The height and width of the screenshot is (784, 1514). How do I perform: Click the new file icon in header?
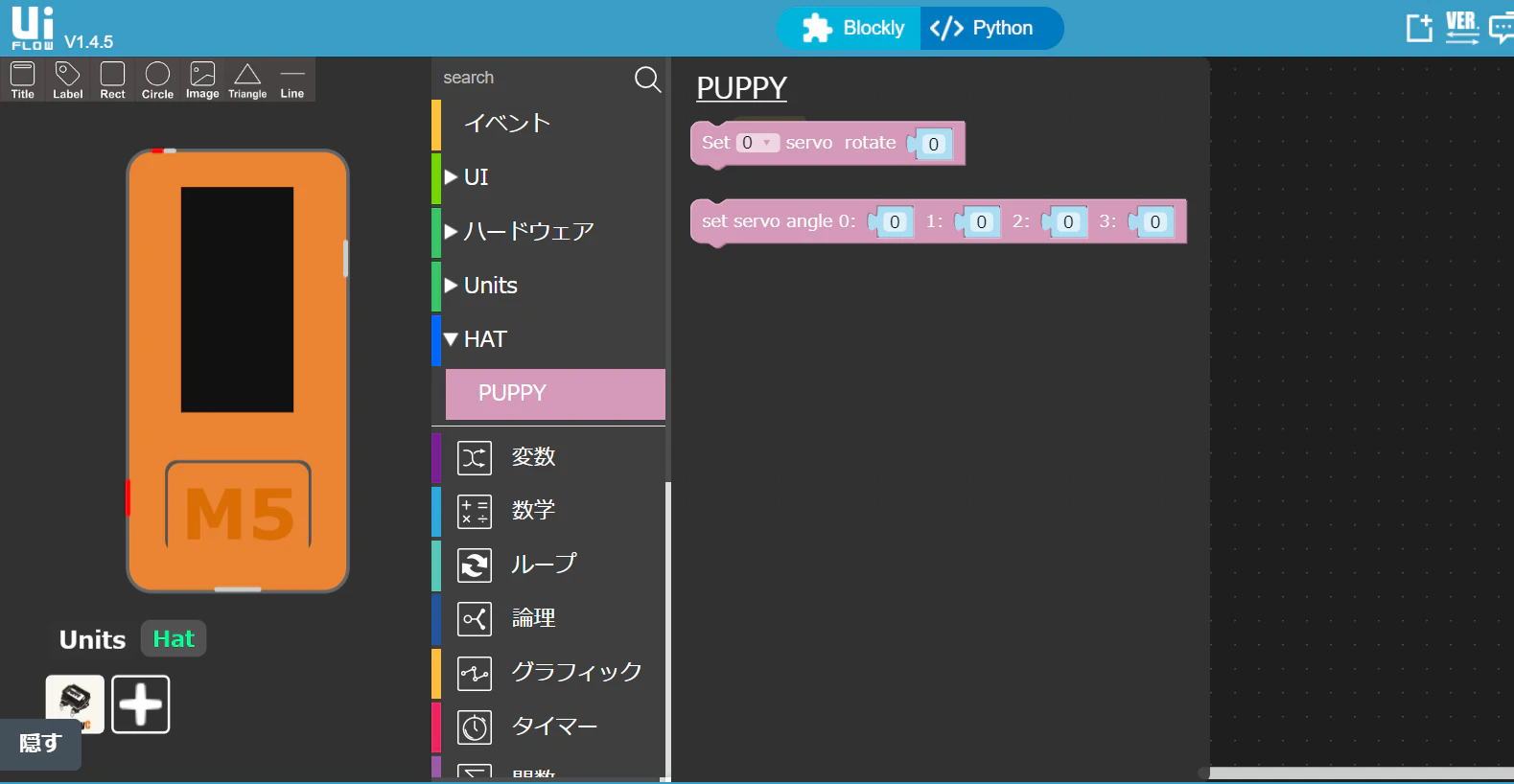coord(1419,28)
